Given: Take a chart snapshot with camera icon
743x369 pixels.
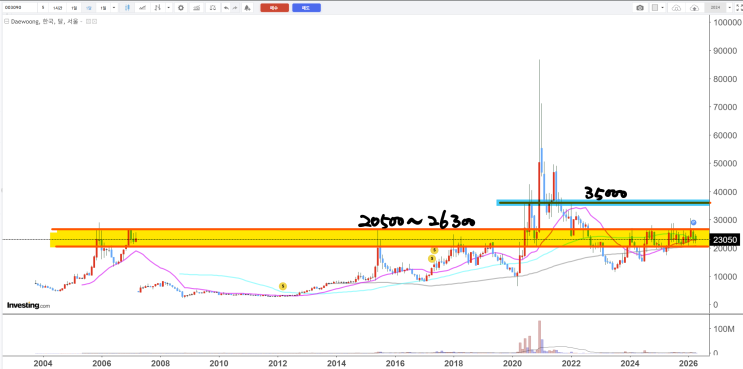Looking at the screenshot, I should (640, 8).
